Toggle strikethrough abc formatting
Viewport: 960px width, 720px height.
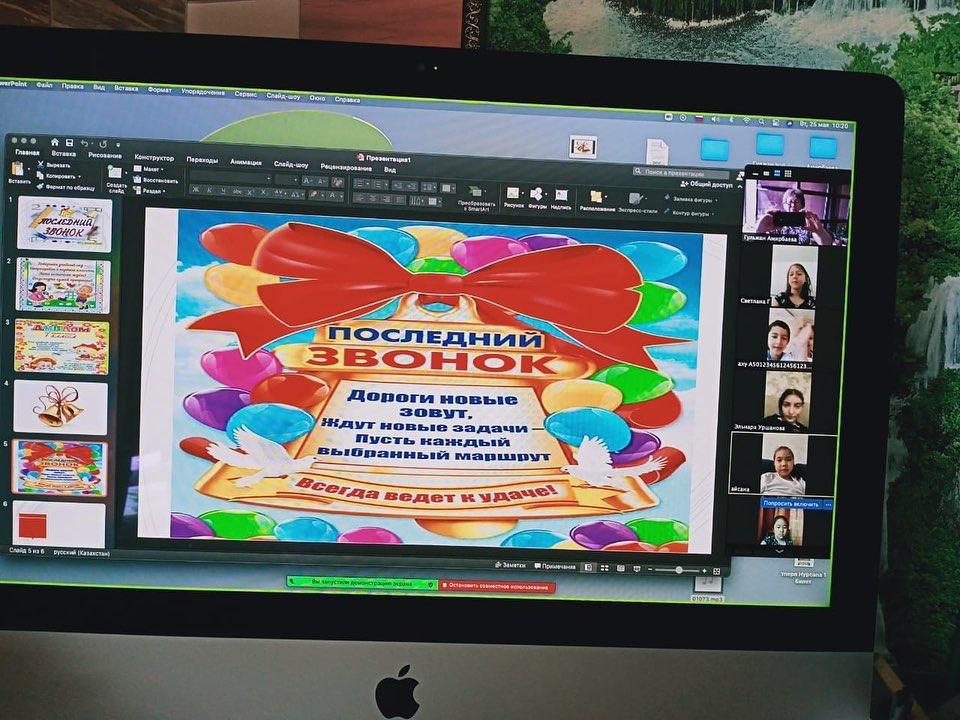pyautogui.click(x=237, y=192)
